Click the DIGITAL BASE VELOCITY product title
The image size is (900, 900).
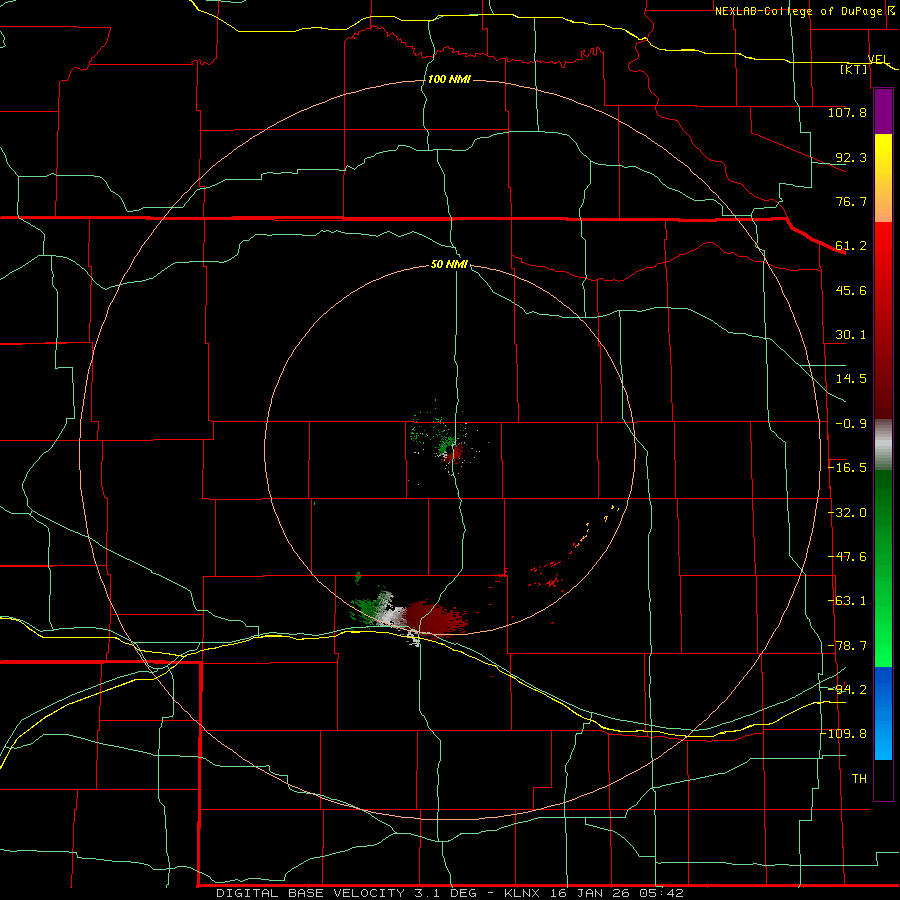[310, 893]
